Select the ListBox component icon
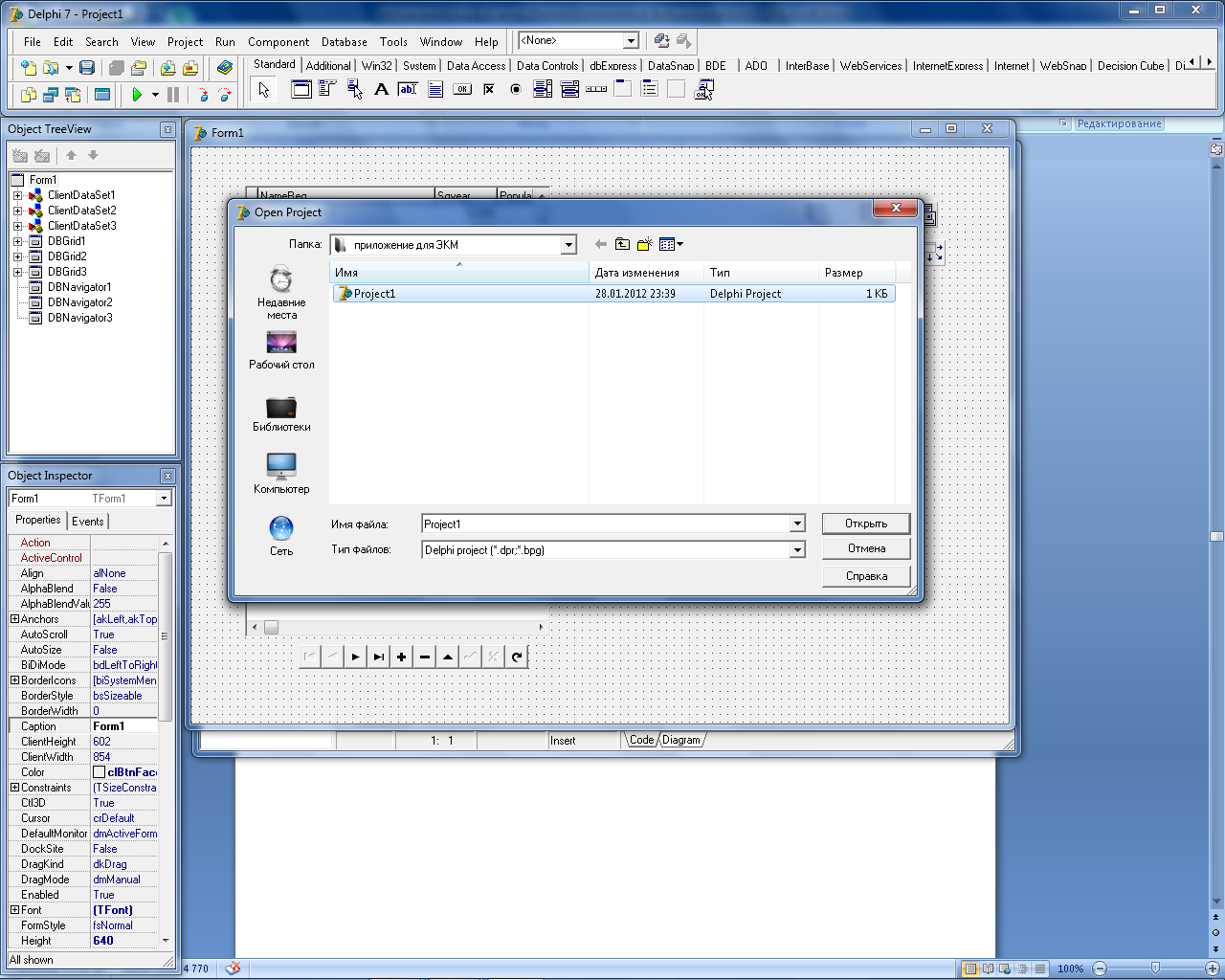 tap(543, 89)
